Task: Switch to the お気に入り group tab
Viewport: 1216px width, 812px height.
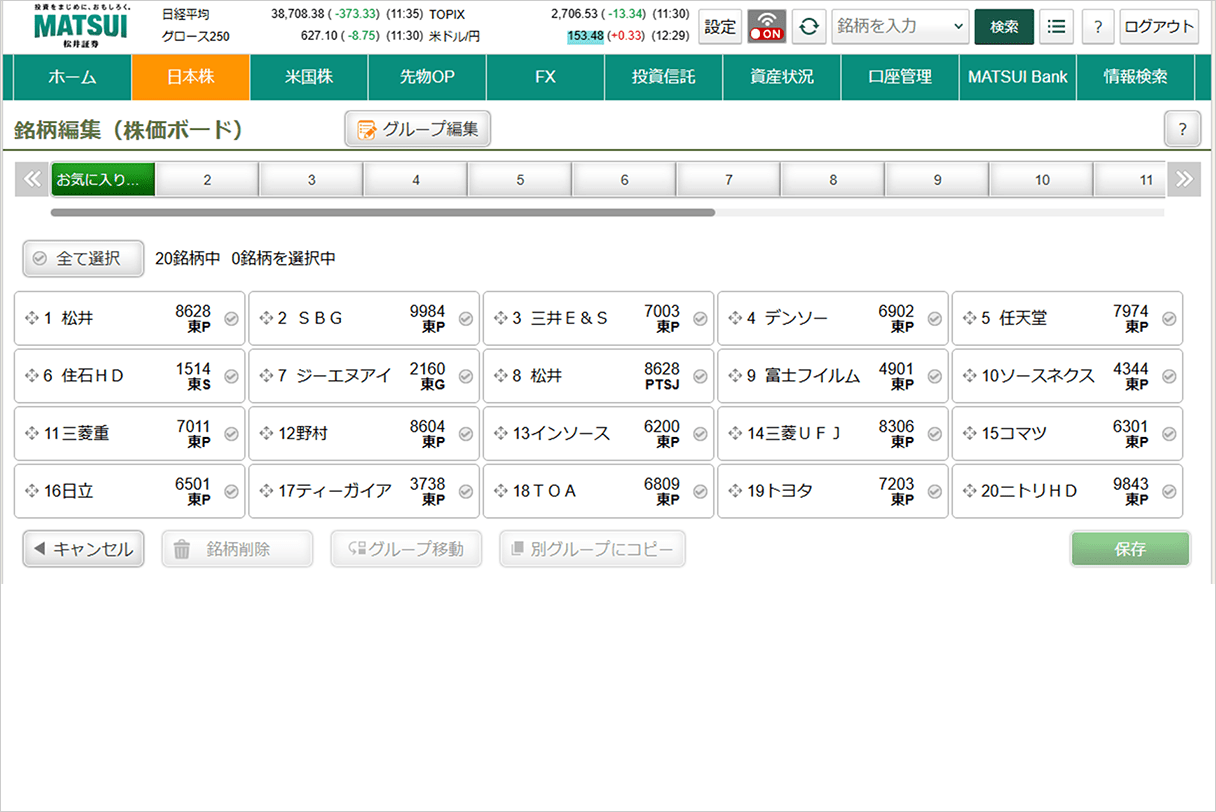Action: coord(103,180)
